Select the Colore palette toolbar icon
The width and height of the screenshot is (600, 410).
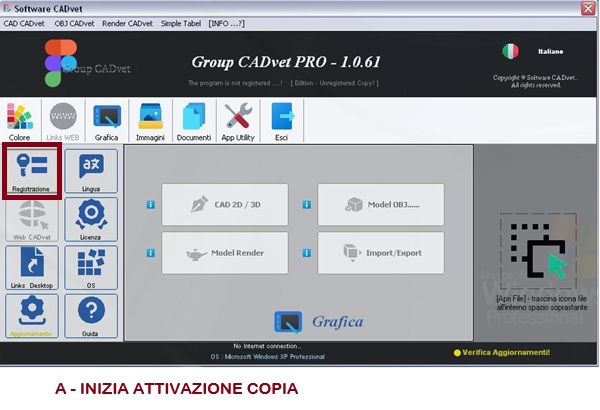click(21, 120)
